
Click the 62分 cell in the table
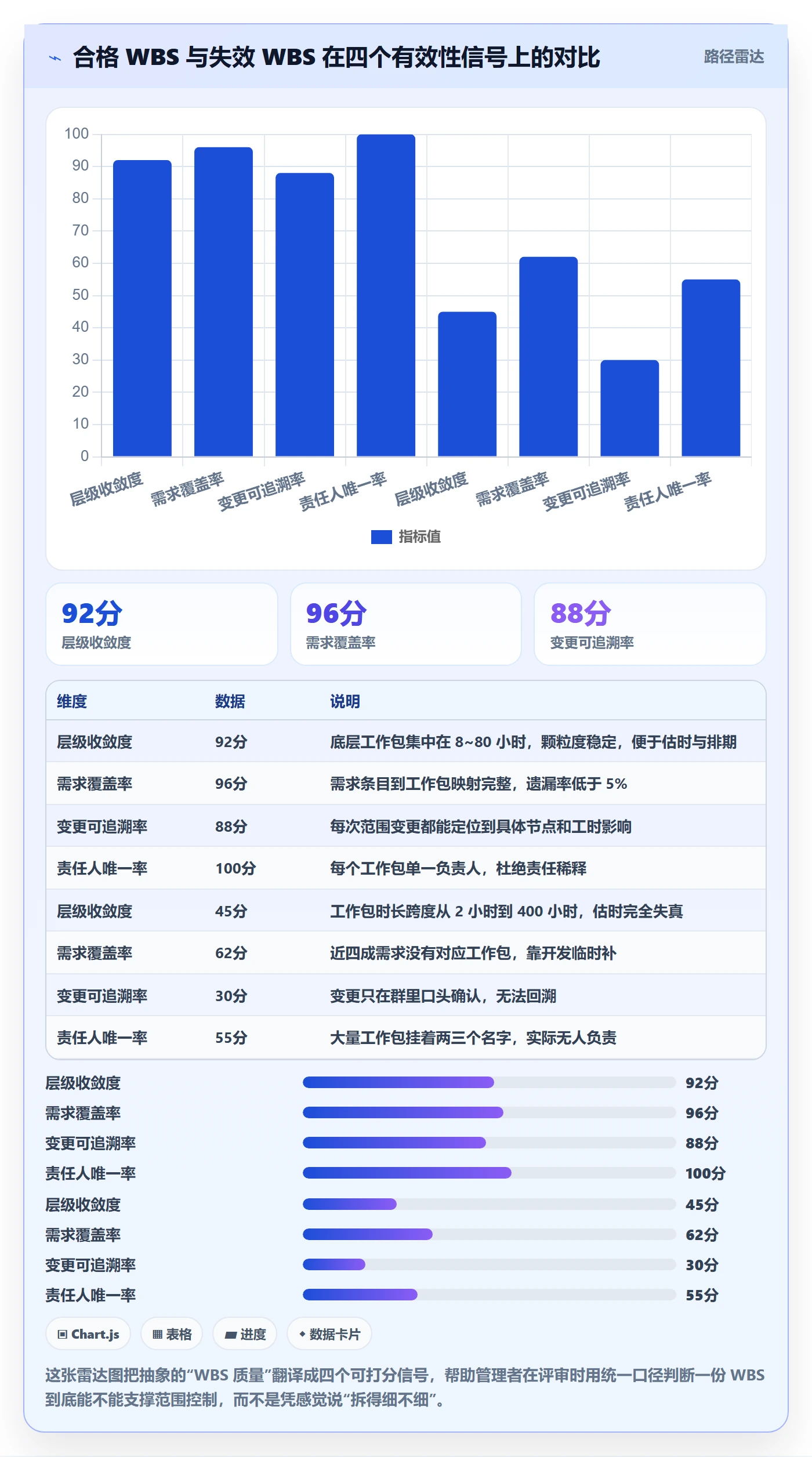[231, 953]
